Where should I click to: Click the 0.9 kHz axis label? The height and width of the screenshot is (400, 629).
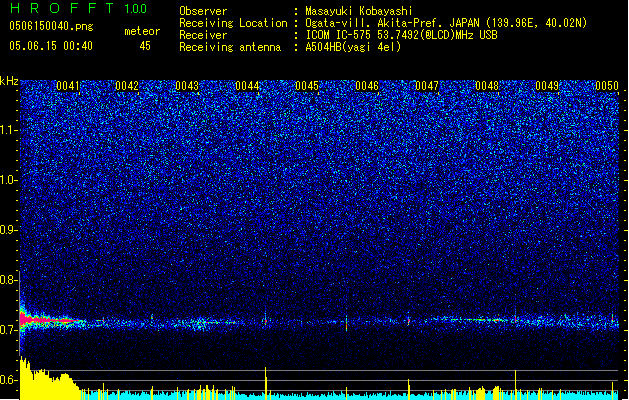pyautogui.click(x=8, y=230)
